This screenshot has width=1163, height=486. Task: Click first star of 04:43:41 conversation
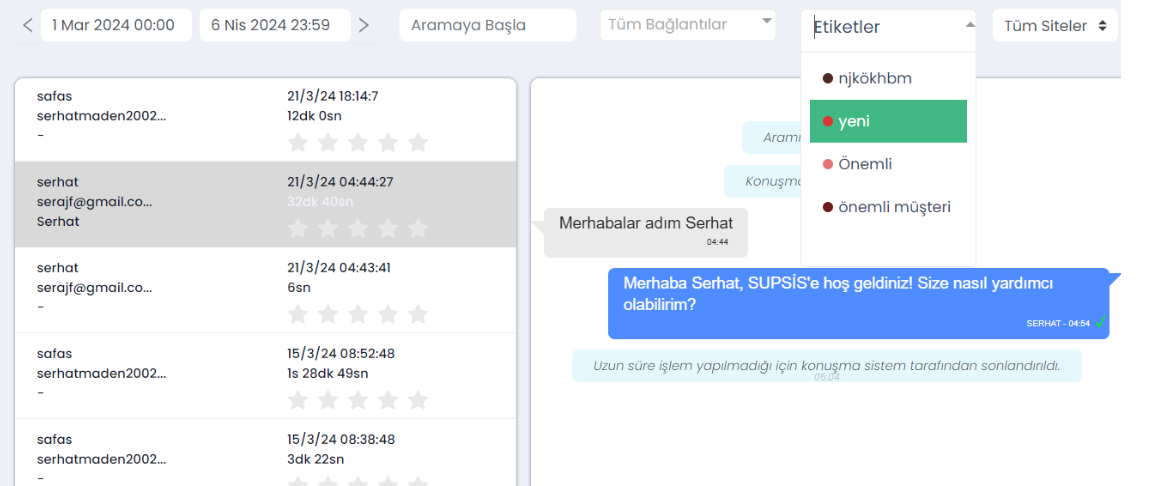click(x=297, y=314)
